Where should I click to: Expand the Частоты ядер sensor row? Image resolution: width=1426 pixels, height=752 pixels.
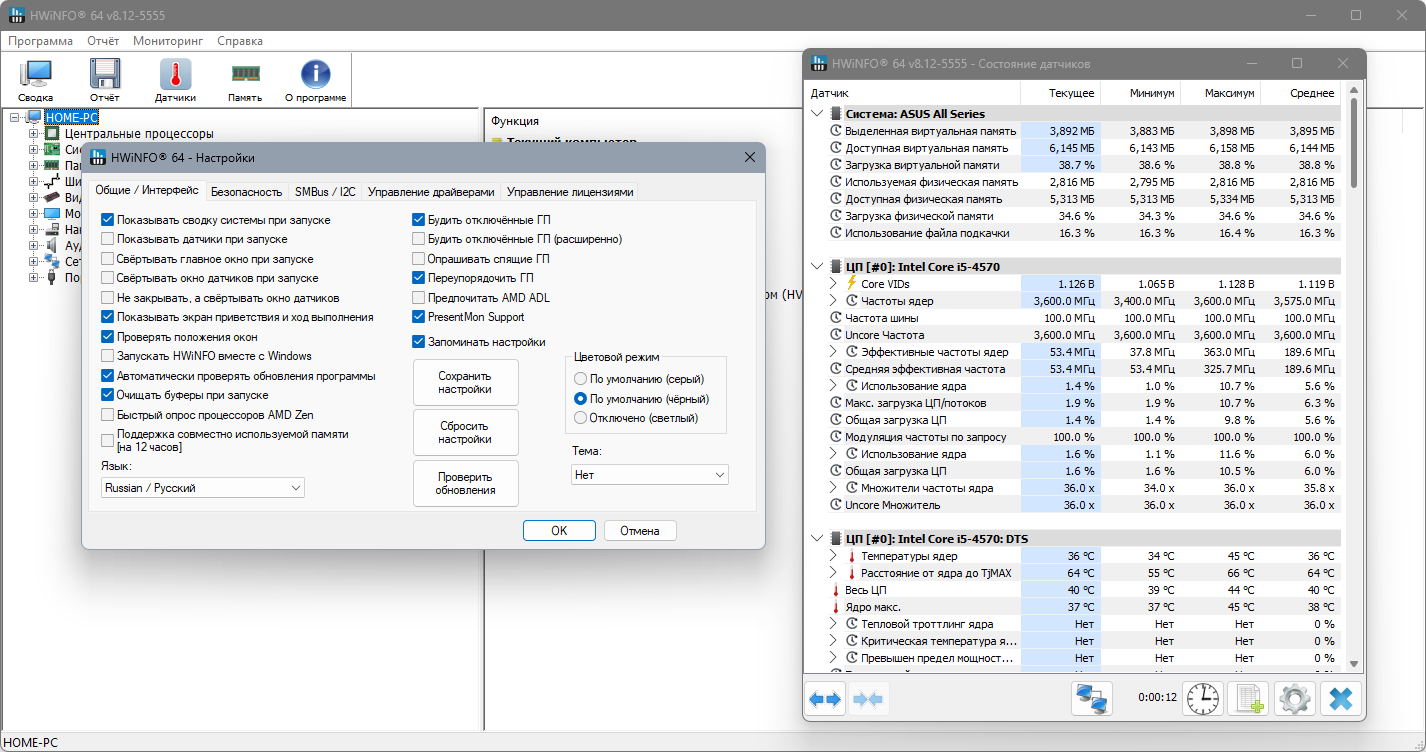coord(834,301)
